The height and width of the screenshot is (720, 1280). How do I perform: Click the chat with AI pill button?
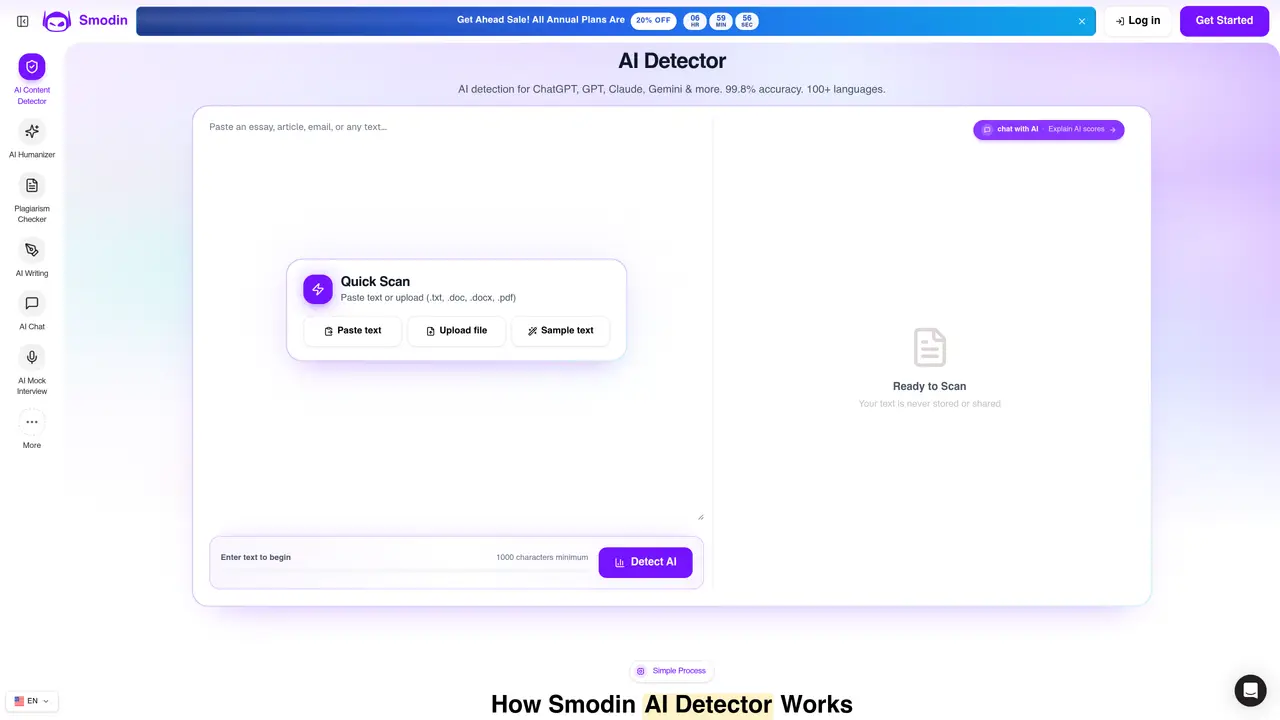[x=1049, y=129]
